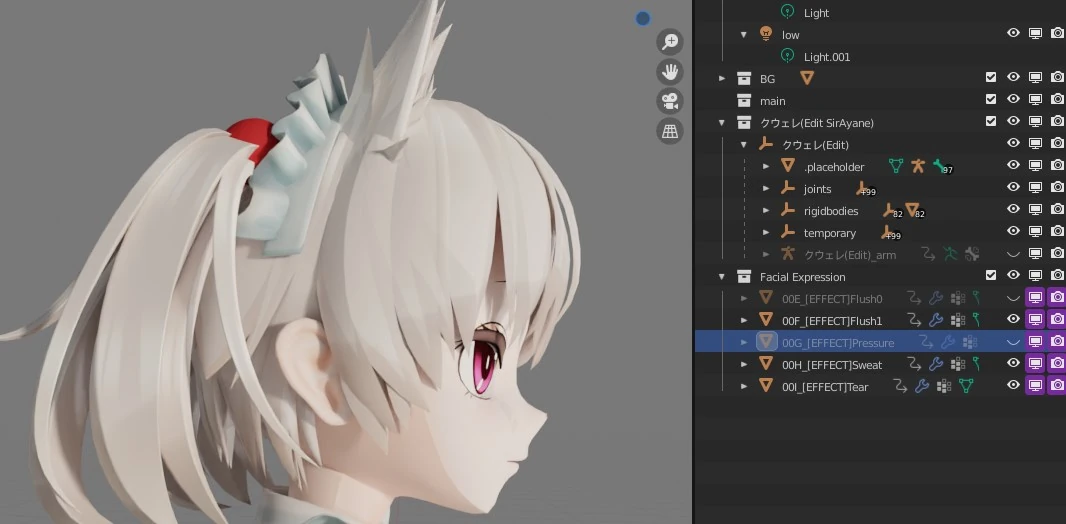Image resolution: width=1066 pixels, height=524 pixels.
Task: Select 00F_[EFFECT]Flush1 object name
Action: click(x=832, y=320)
